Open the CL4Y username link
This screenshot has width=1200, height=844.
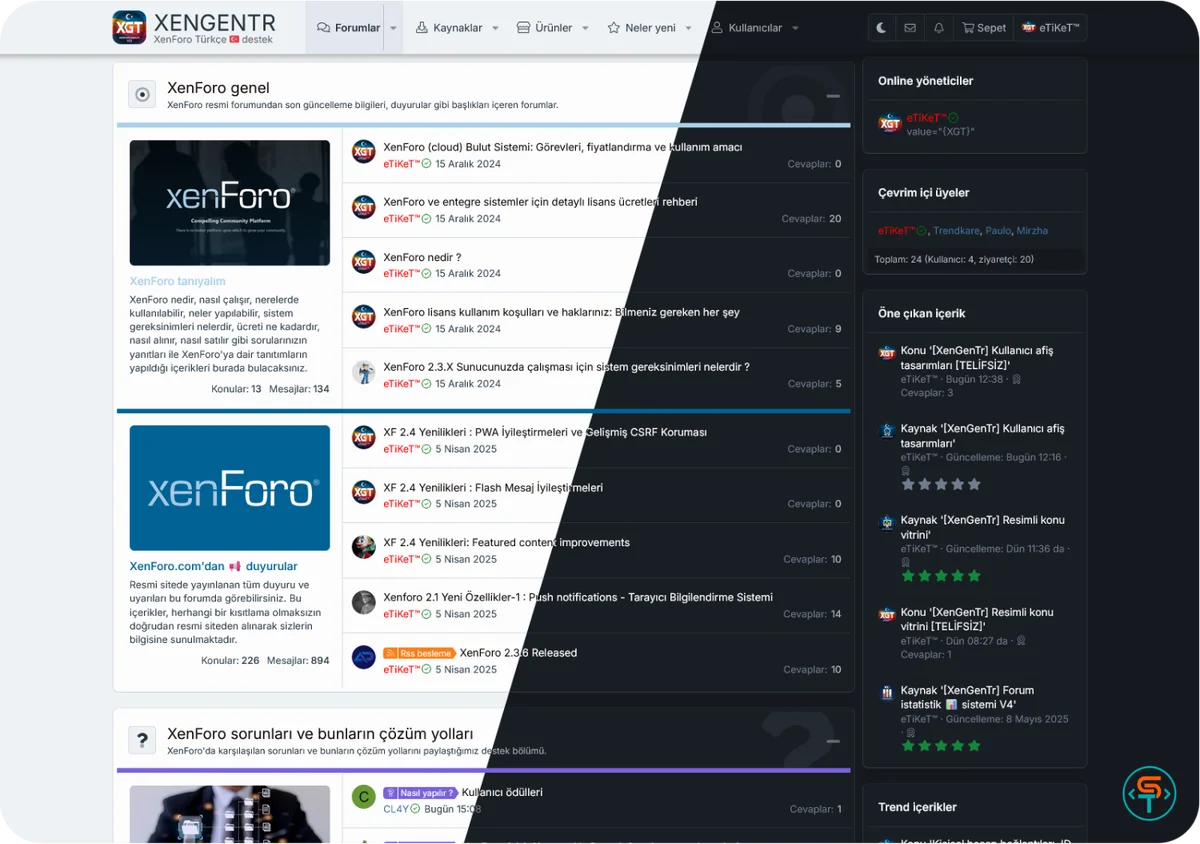point(397,809)
